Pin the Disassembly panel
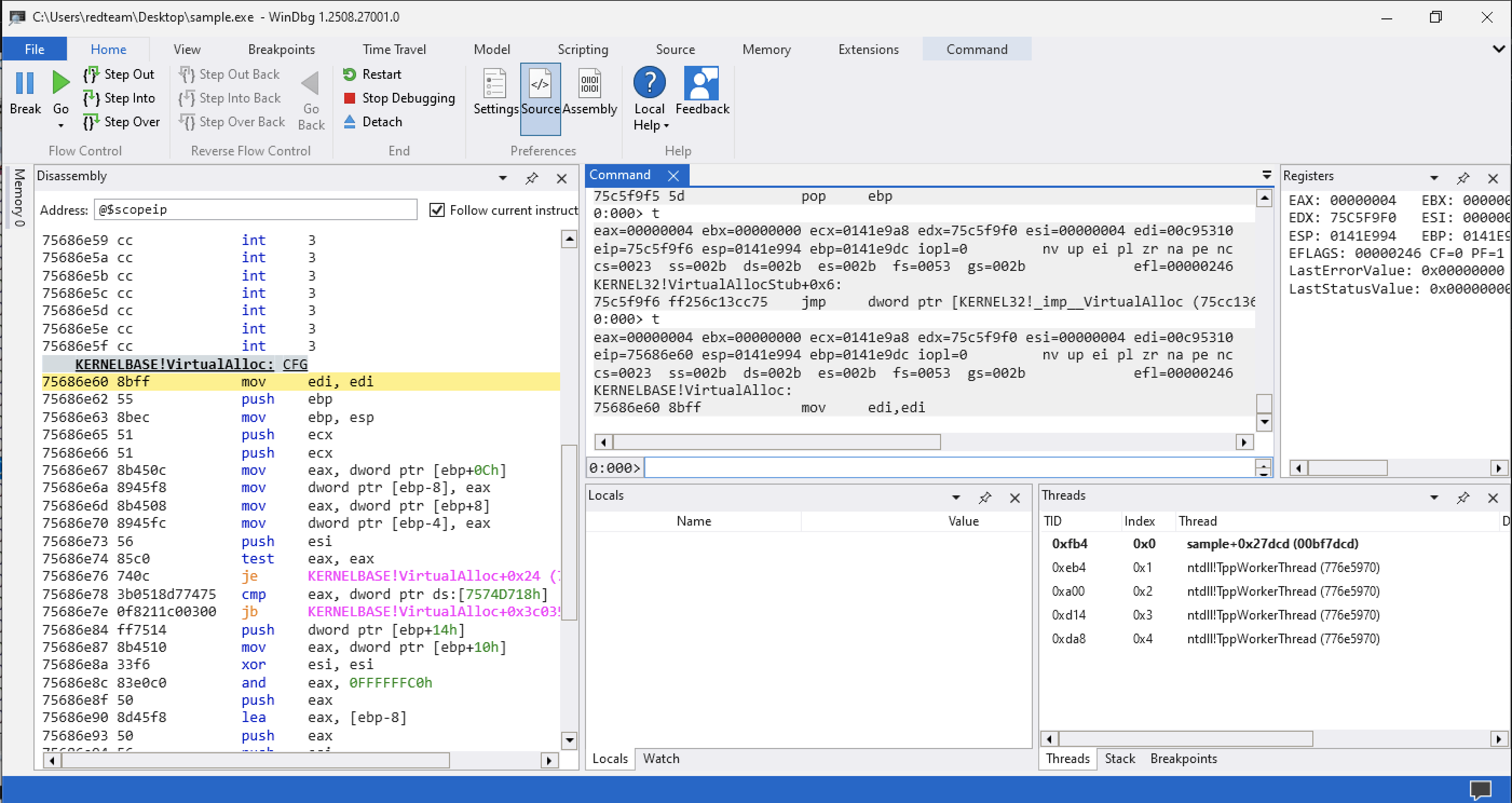1512x803 pixels. pyautogui.click(x=532, y=179)
